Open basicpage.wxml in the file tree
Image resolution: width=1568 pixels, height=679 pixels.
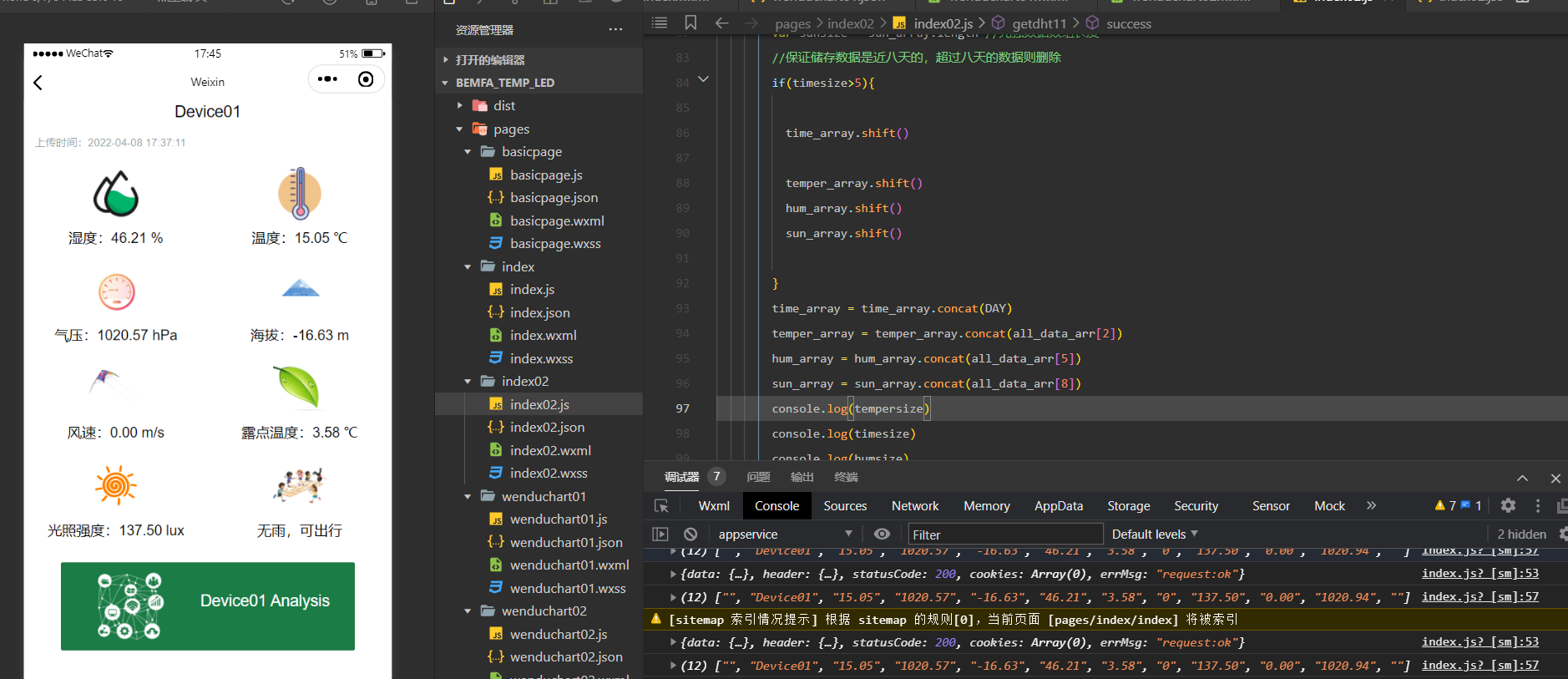(x=557, y=221)
